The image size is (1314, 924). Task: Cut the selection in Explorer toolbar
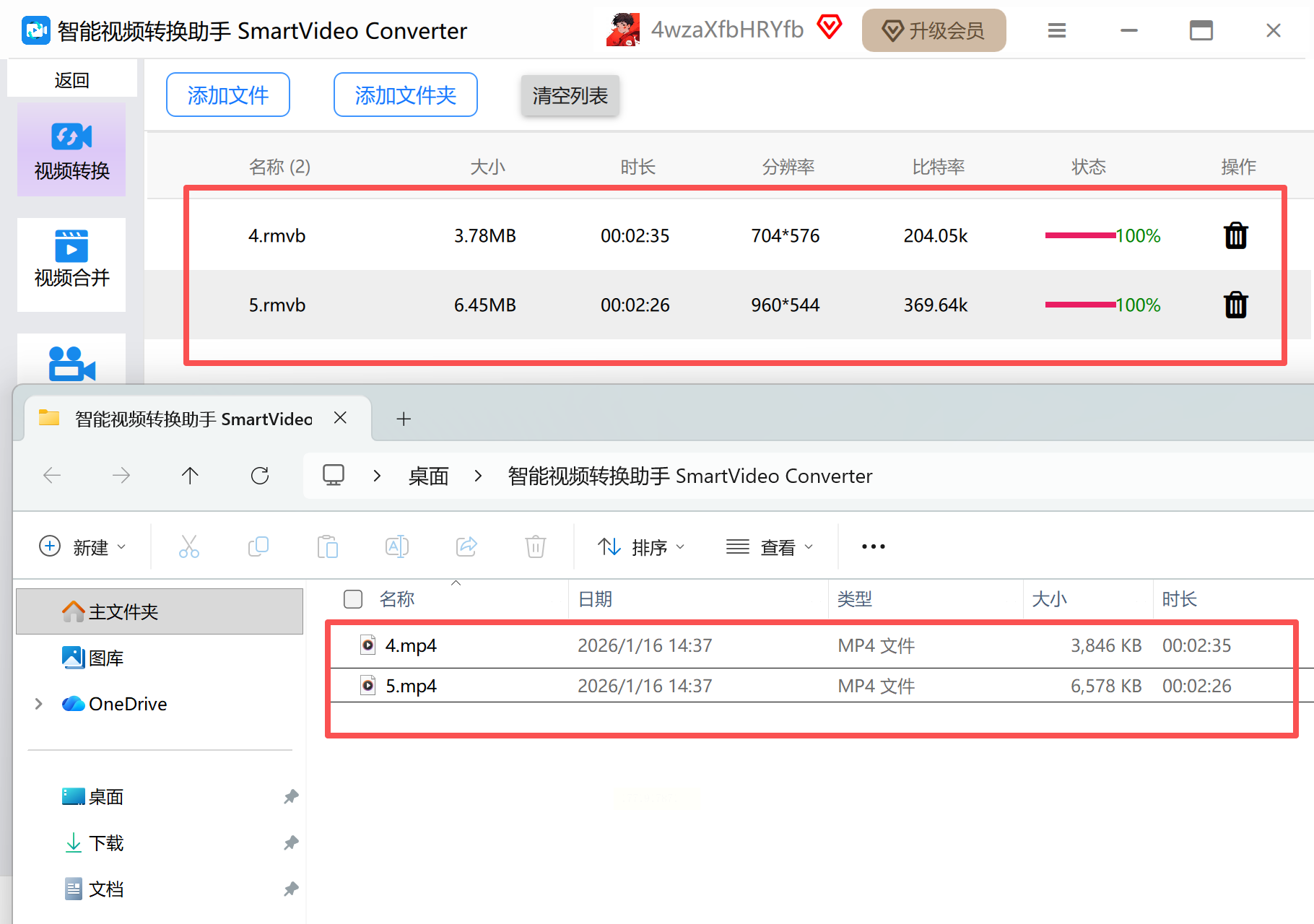click(x=189, y=546)
